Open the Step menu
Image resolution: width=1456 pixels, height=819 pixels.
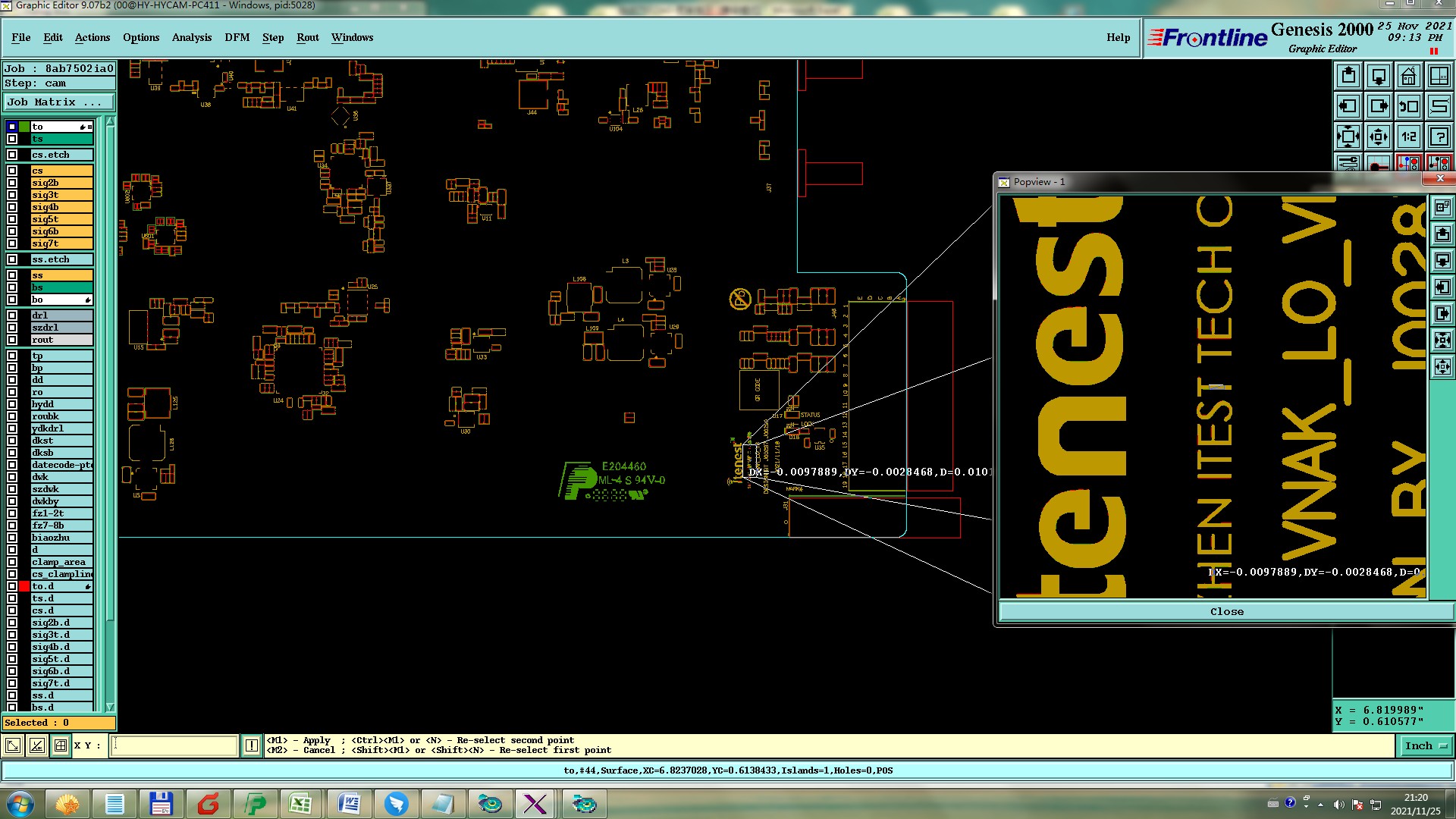(x=273, y=37)
